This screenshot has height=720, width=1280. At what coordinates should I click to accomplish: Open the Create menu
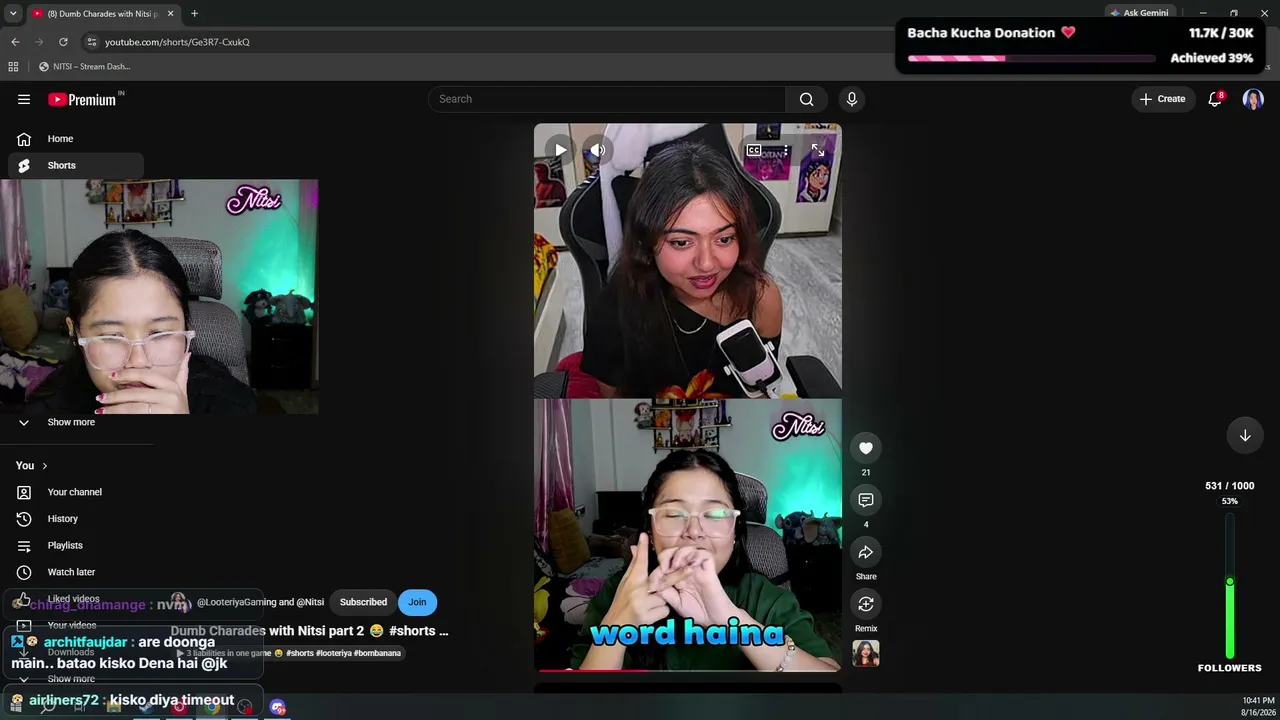pyautogui.click(x=1163, y=99)
